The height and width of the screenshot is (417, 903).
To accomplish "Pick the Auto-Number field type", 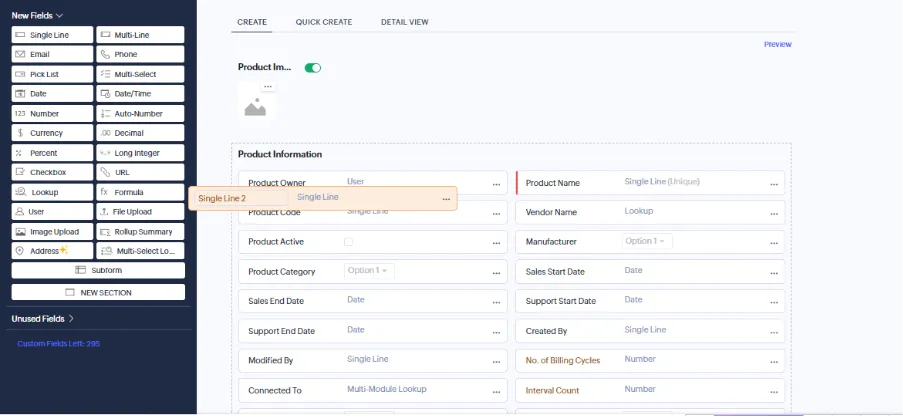I will (140, 113).
